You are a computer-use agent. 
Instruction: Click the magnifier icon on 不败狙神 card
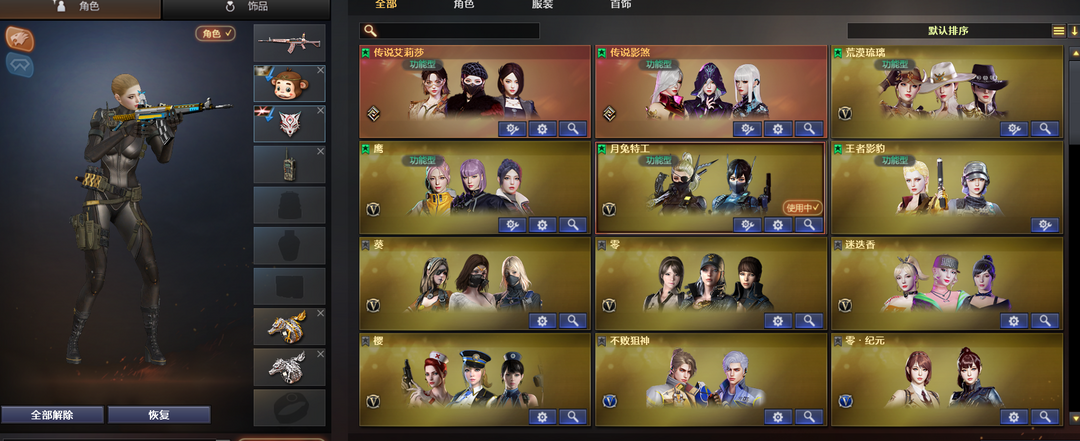pyautogui.click(x=809, y=416)
